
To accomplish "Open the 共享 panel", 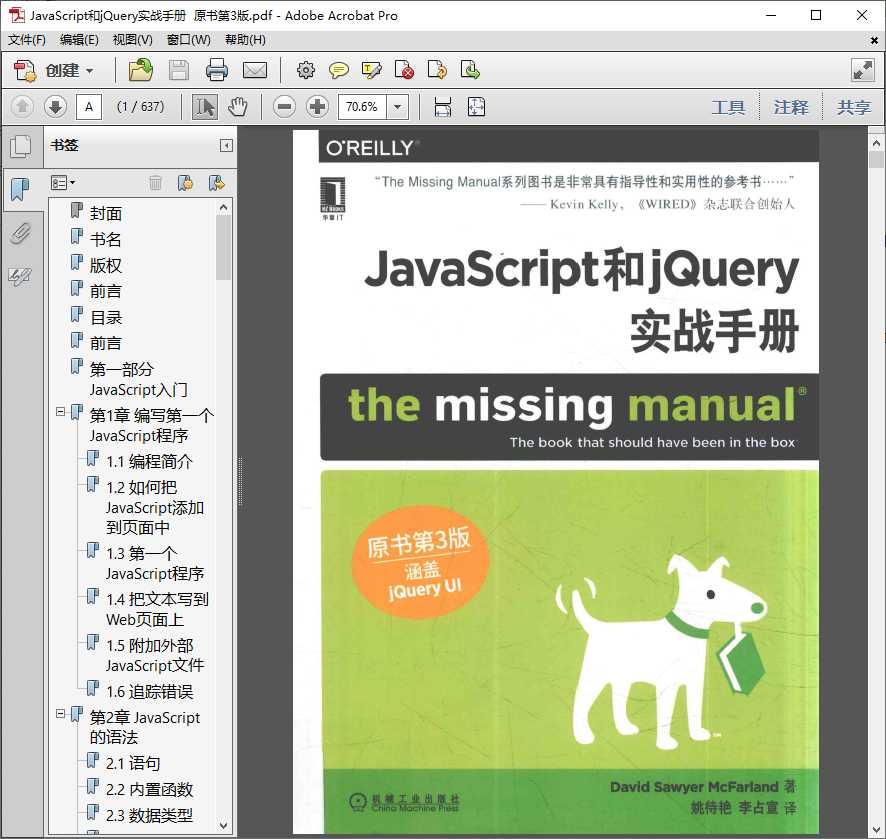I will coord(853,107).
